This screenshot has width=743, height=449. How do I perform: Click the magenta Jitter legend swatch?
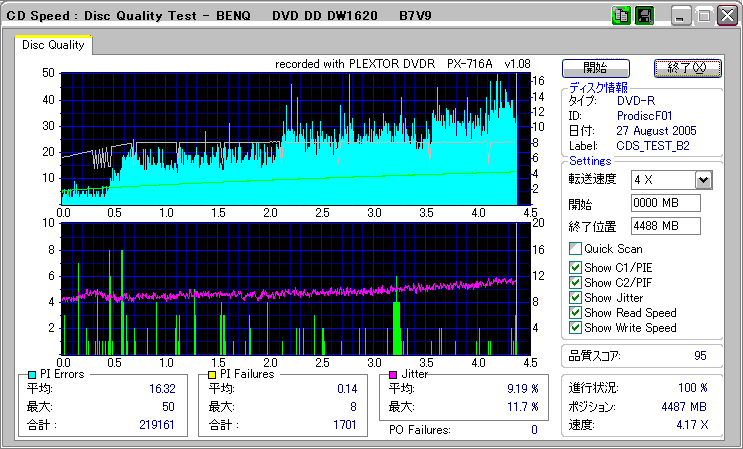tap(394, 374)
